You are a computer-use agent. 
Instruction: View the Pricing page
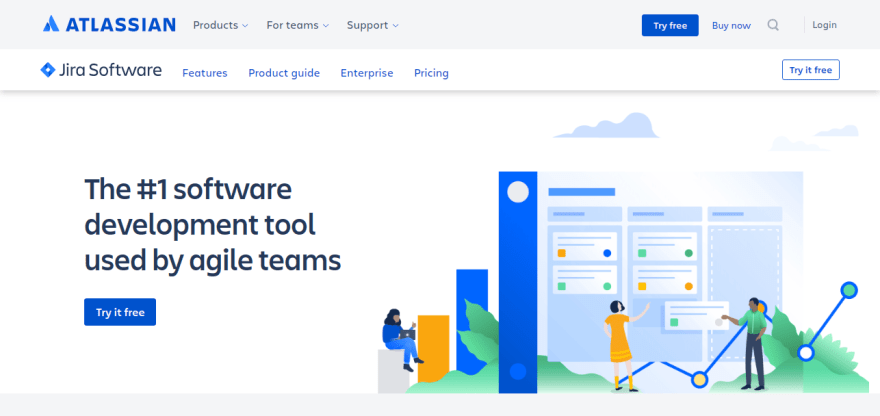[x=432, y=73]
